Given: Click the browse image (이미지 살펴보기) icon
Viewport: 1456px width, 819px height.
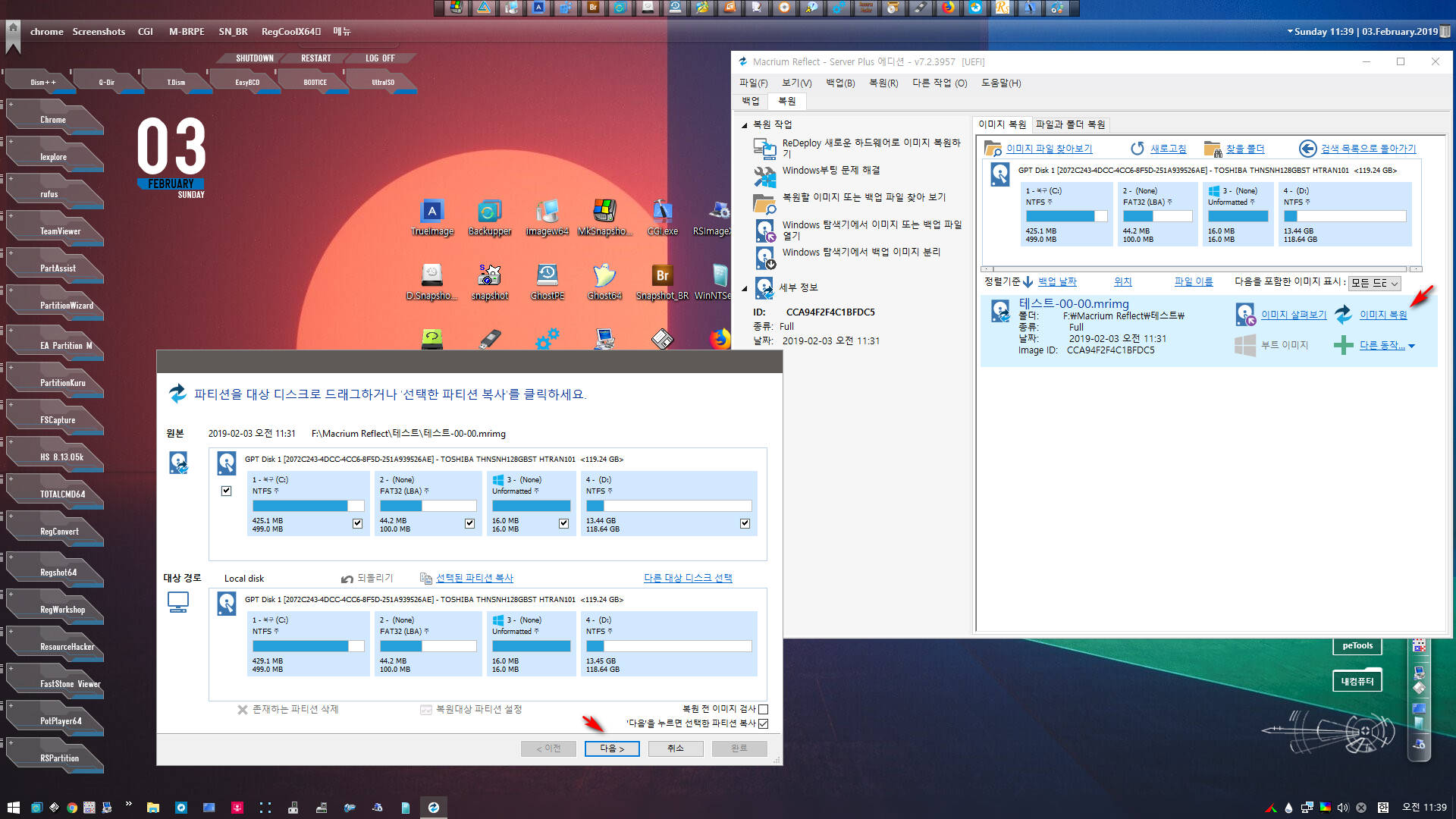Looking at the screenshot, I should pos(1245,315).
